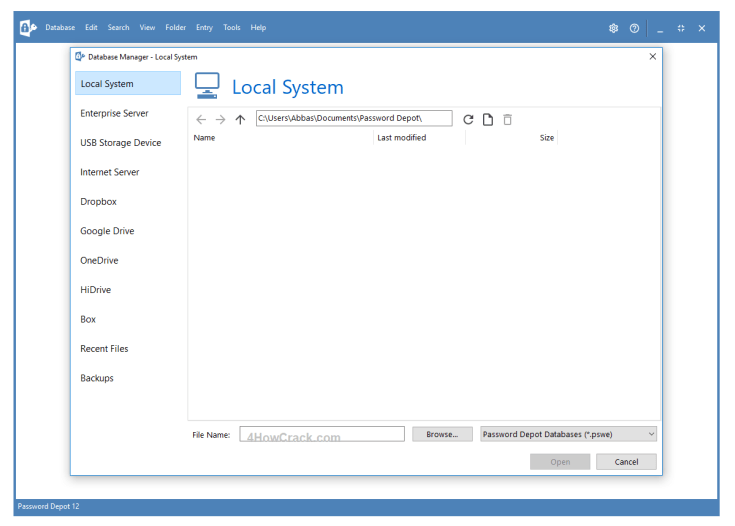Image resolution: width=735 pixels, height=526 pixels.
Task: Click 'Password Depot 12' status bar text
Action: pyautogui.click(x=48, y=506)
